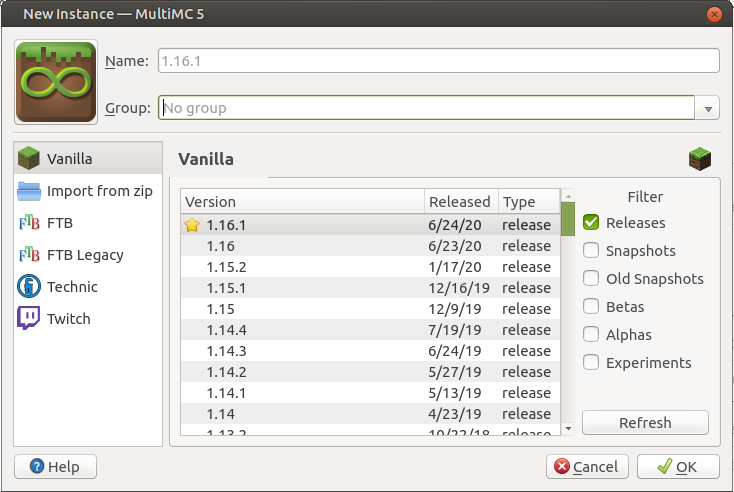Enable the Snapshots filter

[591, 250]
